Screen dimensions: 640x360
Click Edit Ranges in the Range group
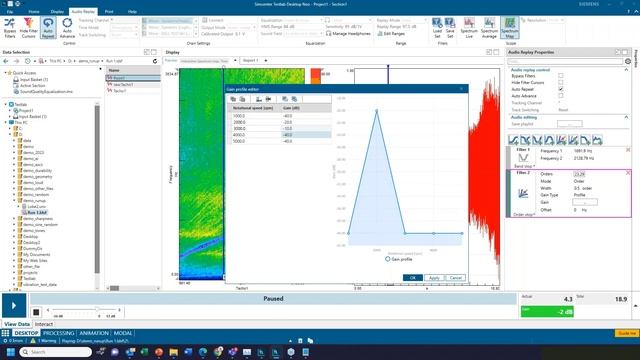(391, 33)
